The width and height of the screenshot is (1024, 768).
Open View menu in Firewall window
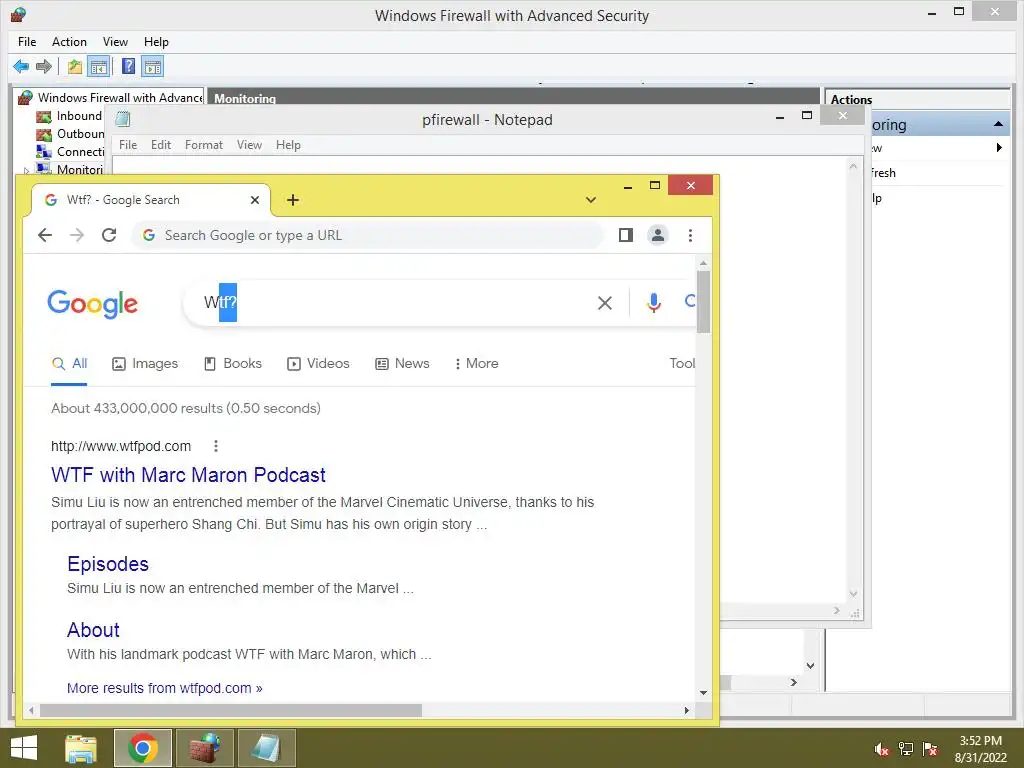115,42
